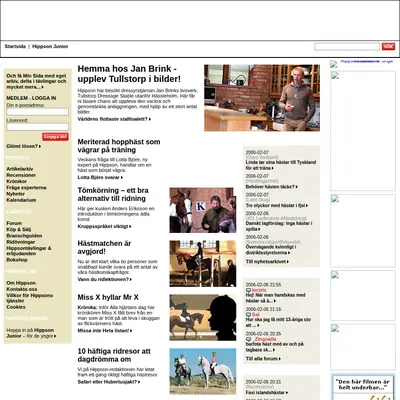This screenshot has width=400, height=400.
Task: Open Hästmatchen är avgjord! headline
Action: (104, 247)
